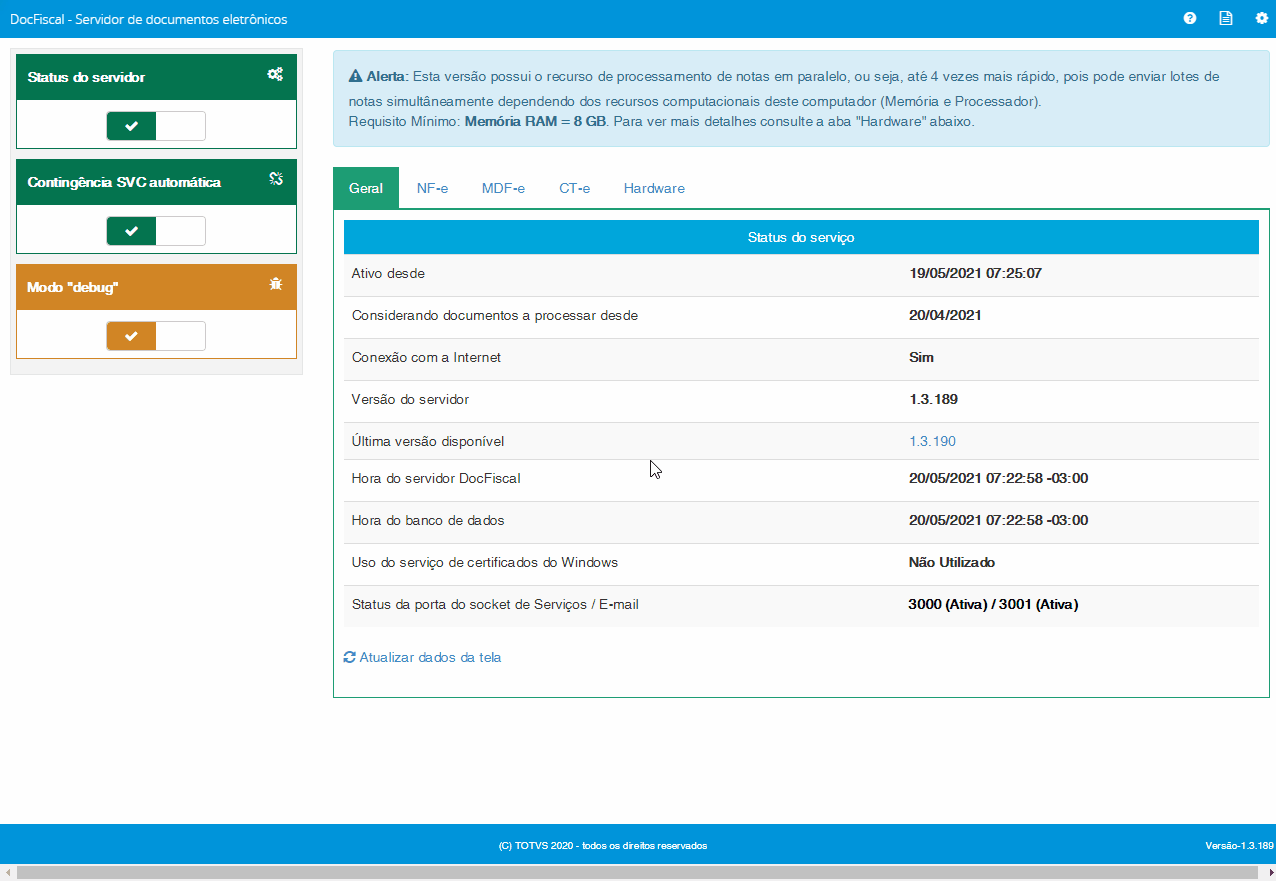Click the refresh icon beside Atualizar dados

[x=349, y=657]
